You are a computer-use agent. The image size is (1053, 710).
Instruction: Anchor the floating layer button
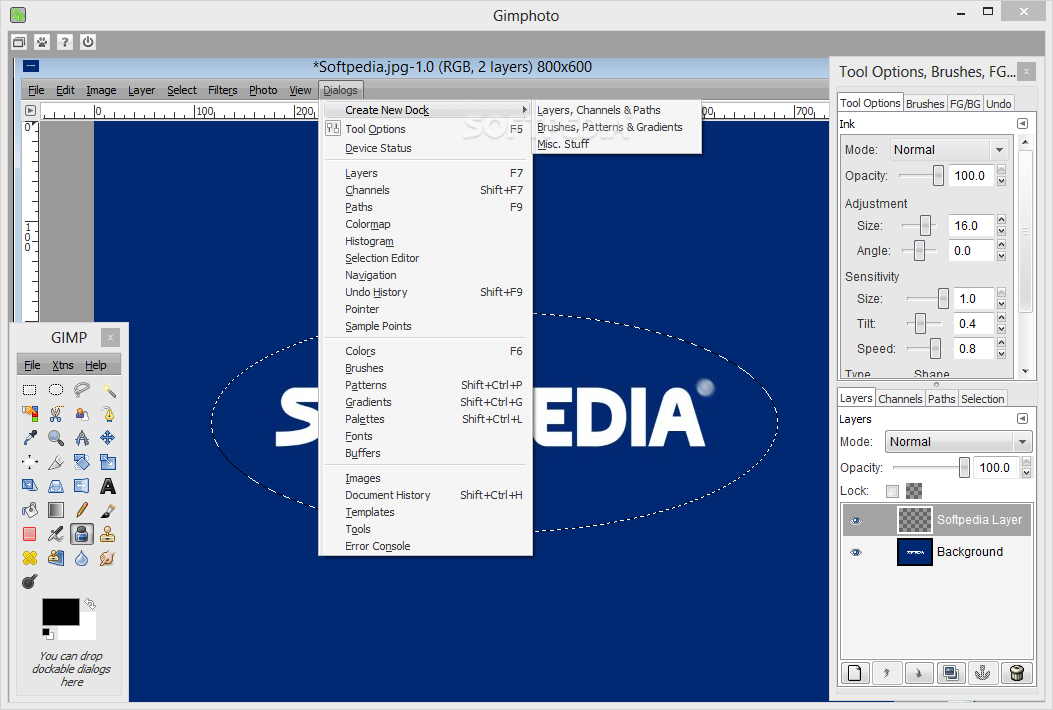(982, 672)
